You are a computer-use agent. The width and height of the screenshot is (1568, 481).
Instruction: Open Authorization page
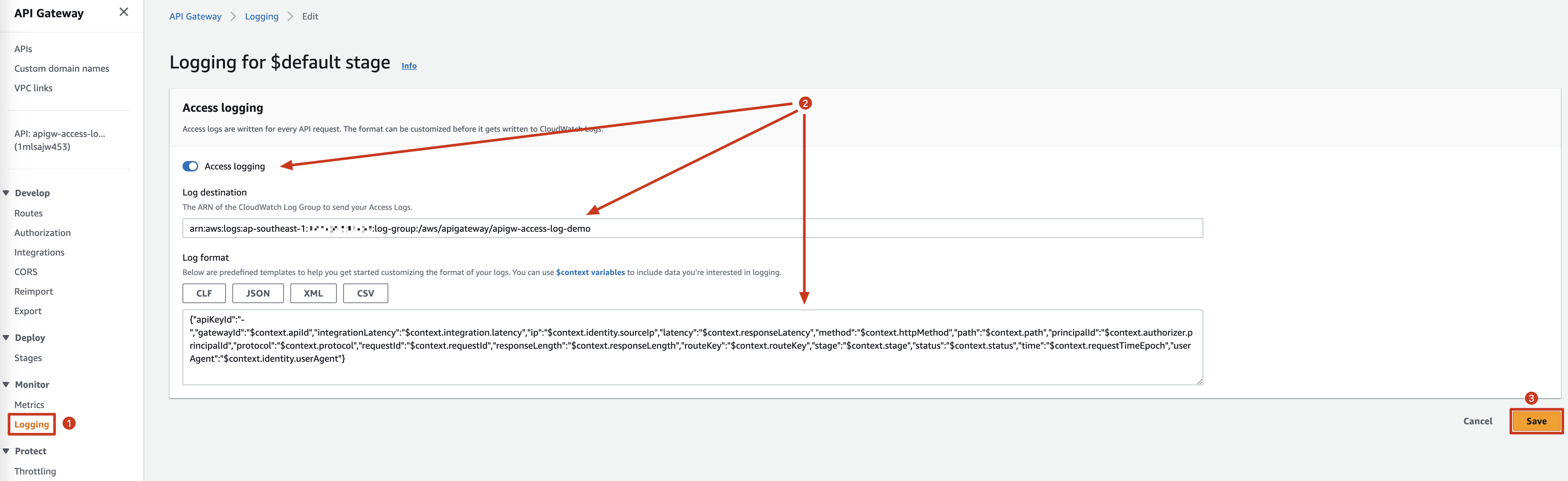pos(43,233)
